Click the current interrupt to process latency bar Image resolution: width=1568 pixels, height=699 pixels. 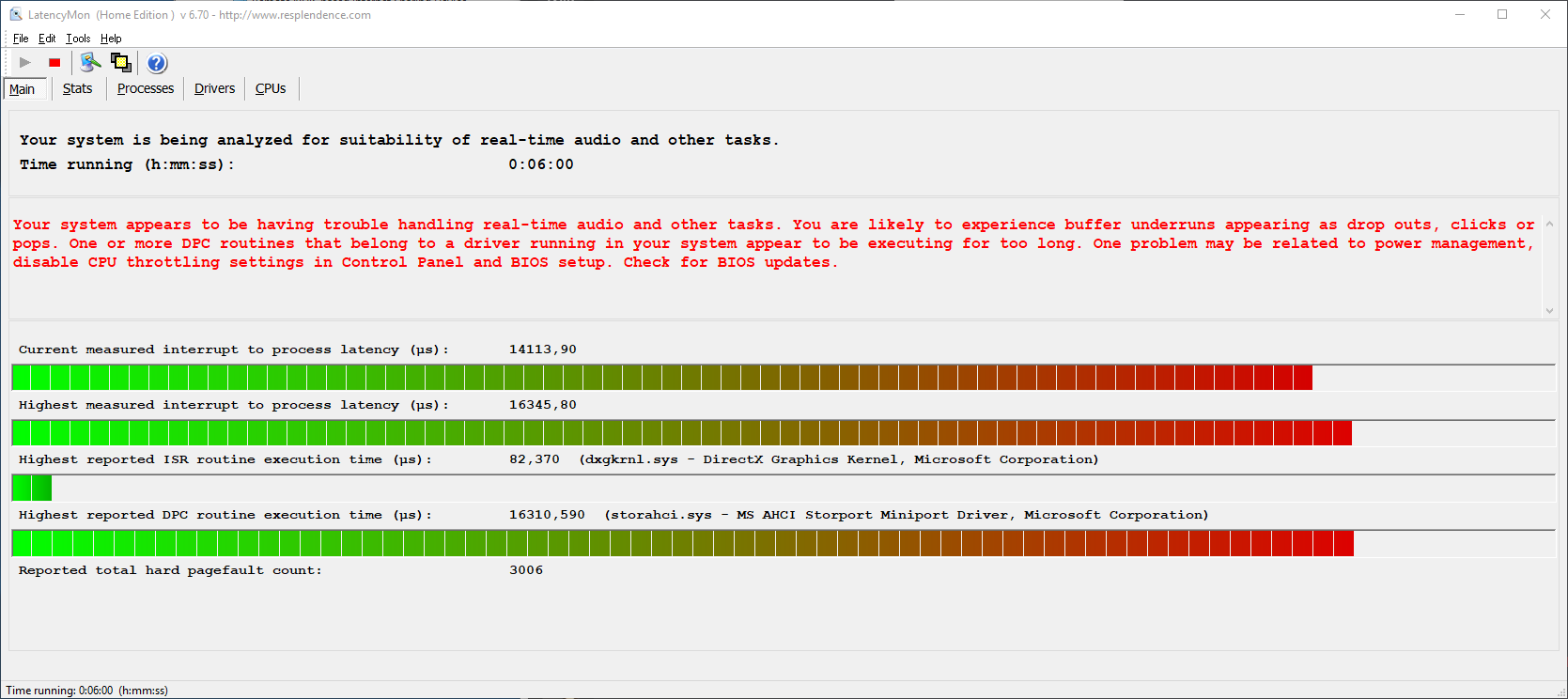click(x=784, y=378)
